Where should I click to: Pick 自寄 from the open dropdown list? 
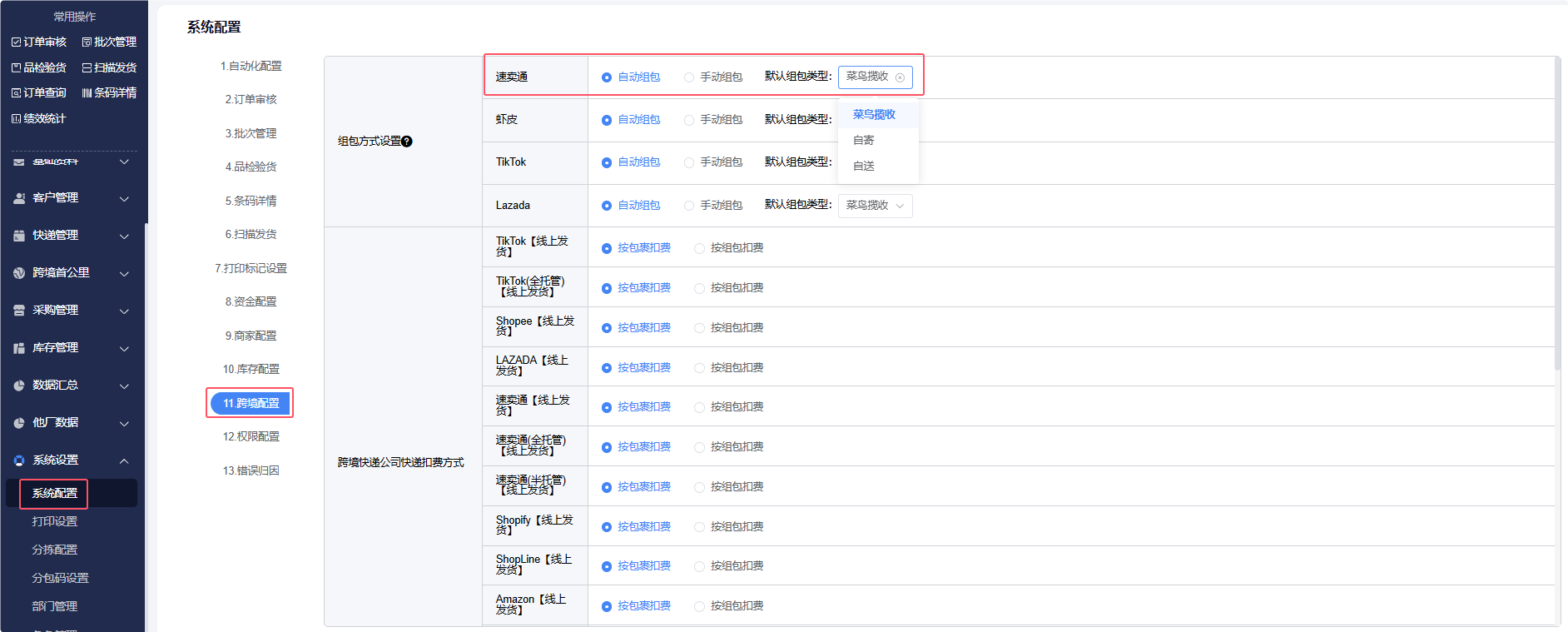[864, 141]
